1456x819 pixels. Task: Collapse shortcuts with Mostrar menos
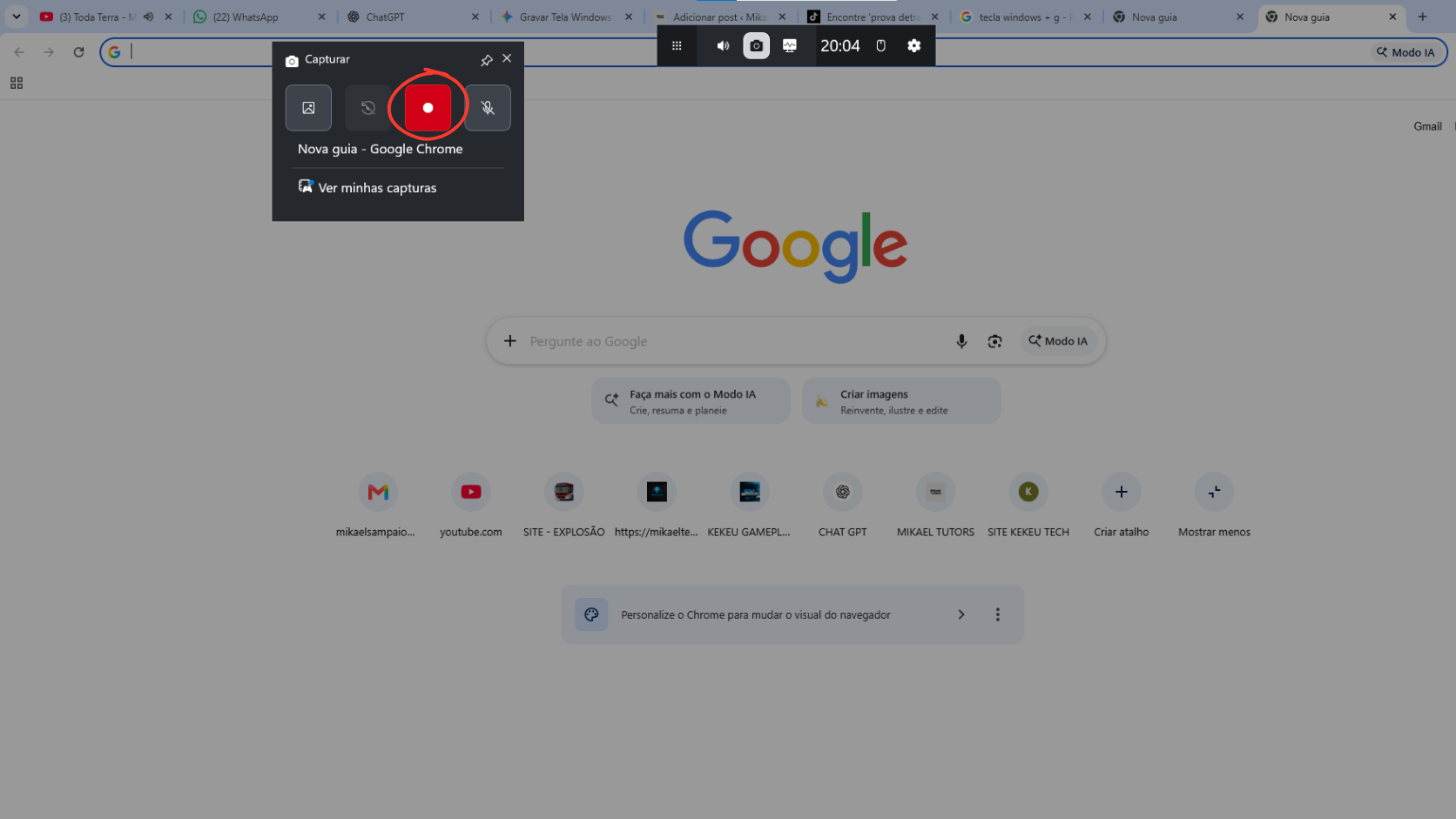pyautogui.click(x=1215, y=505)
